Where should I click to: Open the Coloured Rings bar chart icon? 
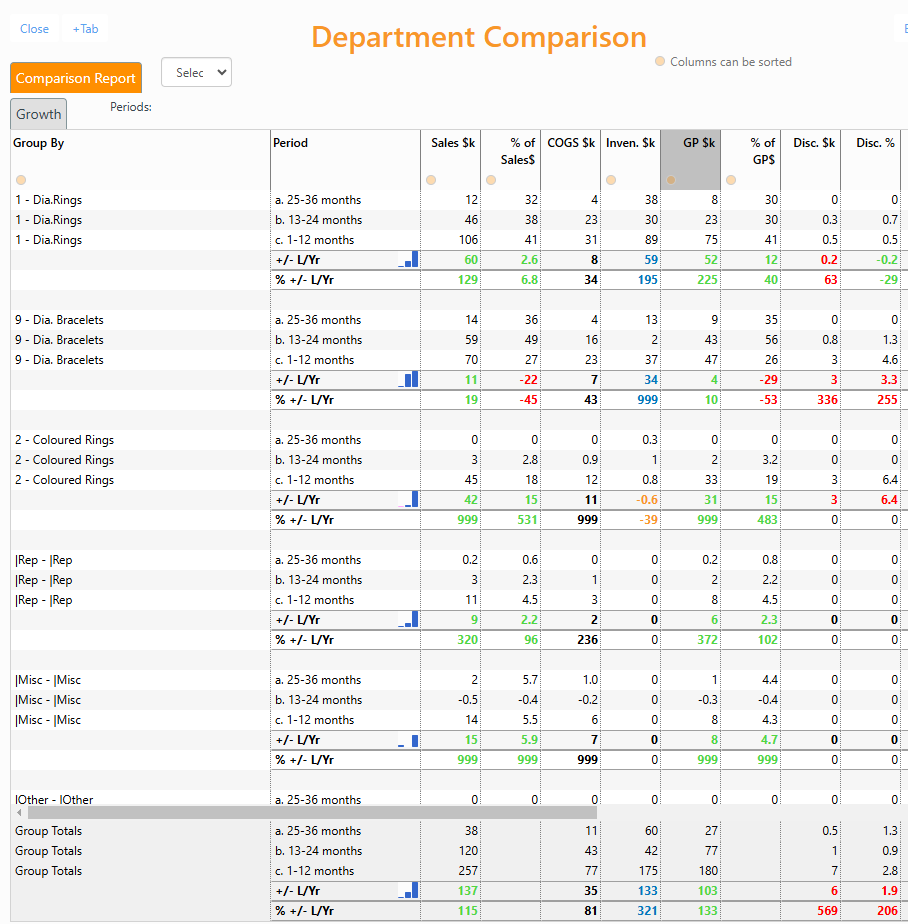[408, 500]
